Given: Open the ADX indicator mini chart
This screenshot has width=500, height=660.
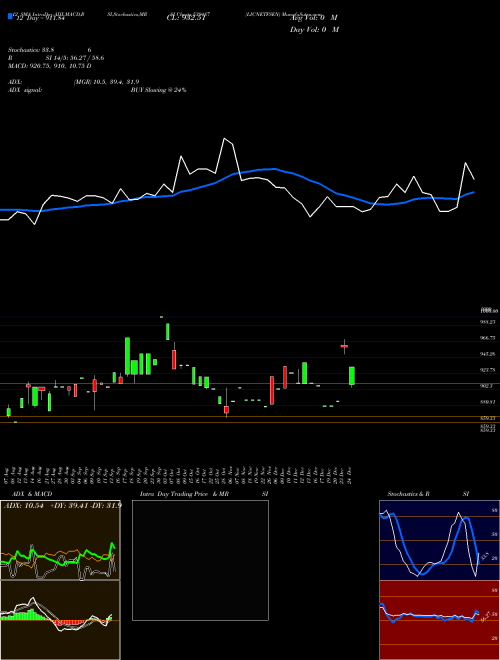Looking at the screenshot, I should pyautogui.click(x=60, y=540).
